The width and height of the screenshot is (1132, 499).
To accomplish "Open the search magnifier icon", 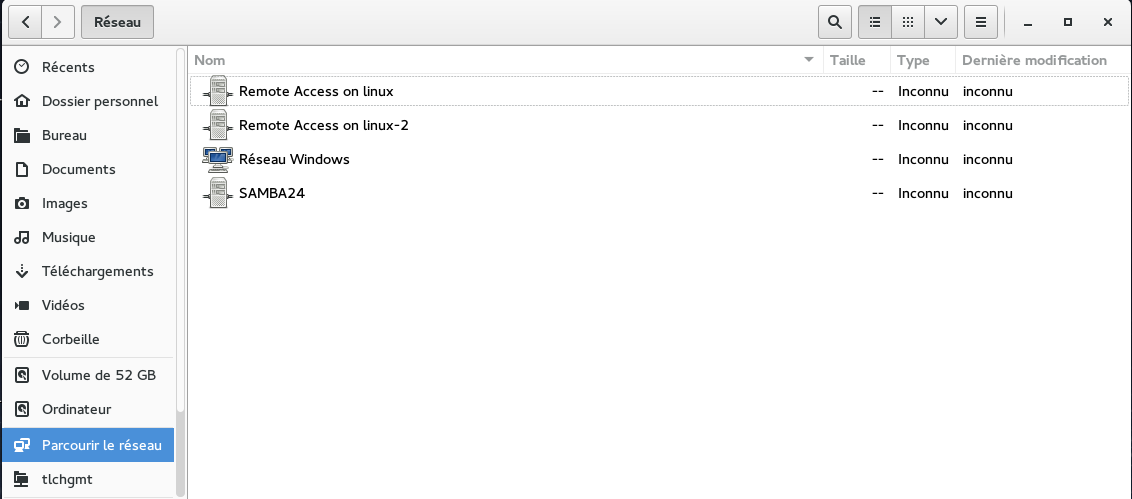I will coord(835,22).
